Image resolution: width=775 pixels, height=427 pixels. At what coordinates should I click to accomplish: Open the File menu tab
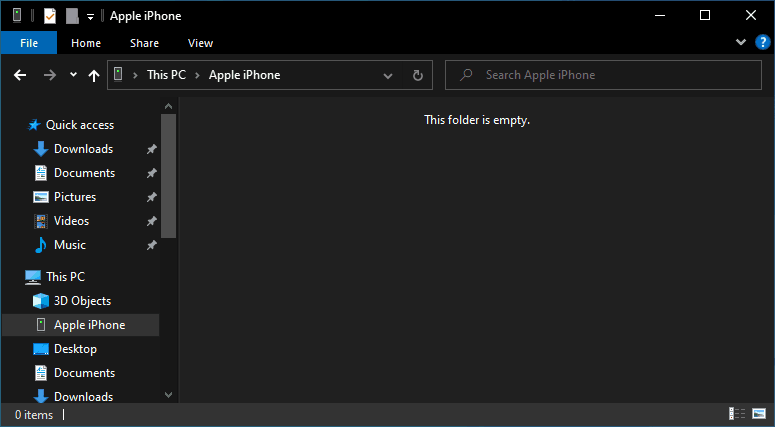coord(29,43)
